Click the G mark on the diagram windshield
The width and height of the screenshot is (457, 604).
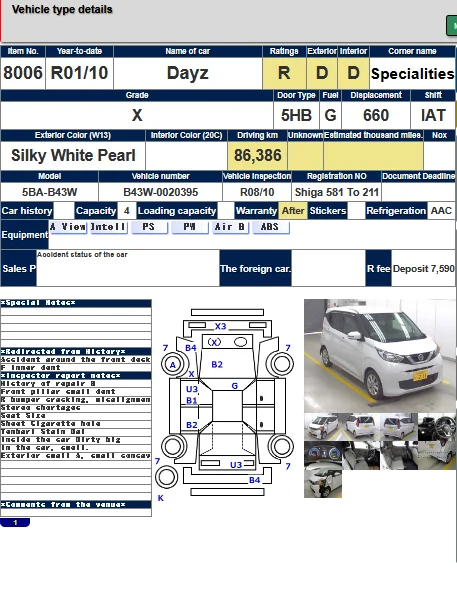point(235,386)
